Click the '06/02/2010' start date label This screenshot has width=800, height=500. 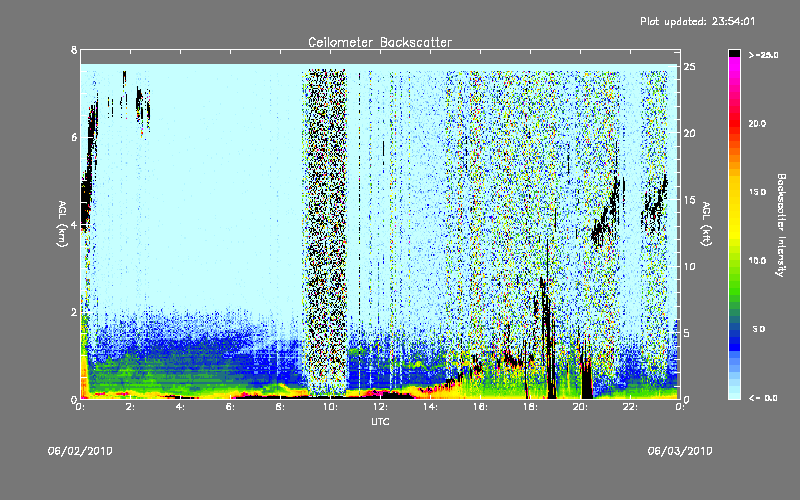(x=80, y=451)
